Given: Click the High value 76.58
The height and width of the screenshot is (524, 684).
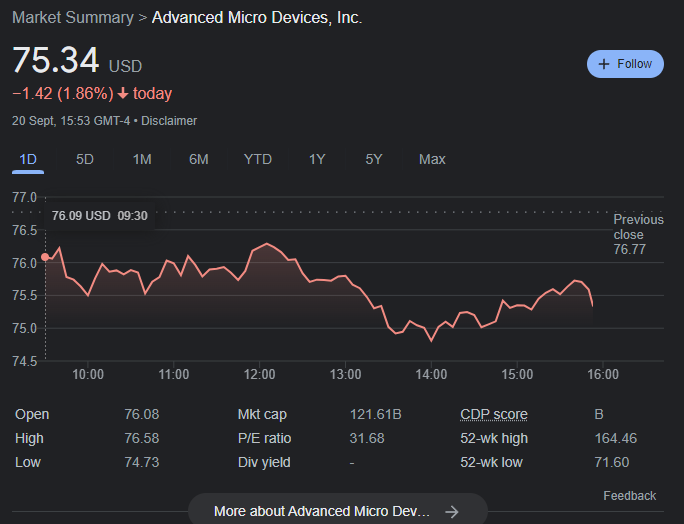Looking at the screenshot, I should (142, 438).
